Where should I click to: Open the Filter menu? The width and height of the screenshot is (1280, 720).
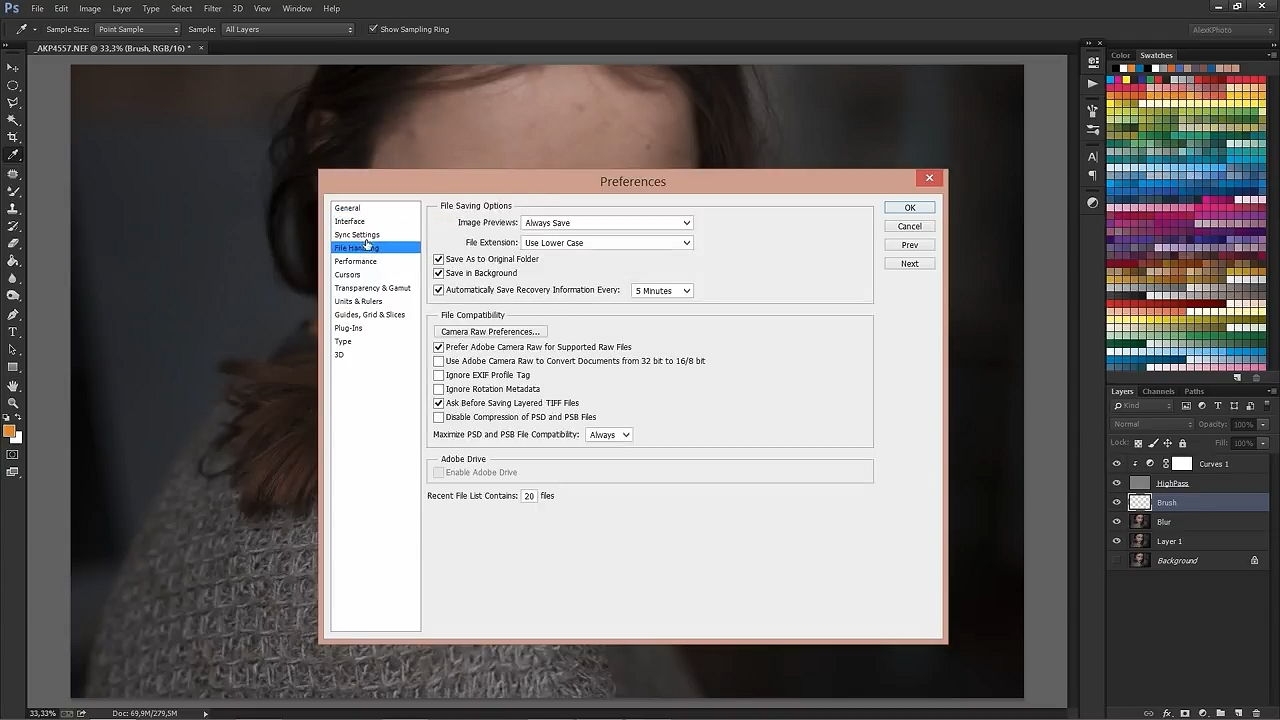(212, 9)
